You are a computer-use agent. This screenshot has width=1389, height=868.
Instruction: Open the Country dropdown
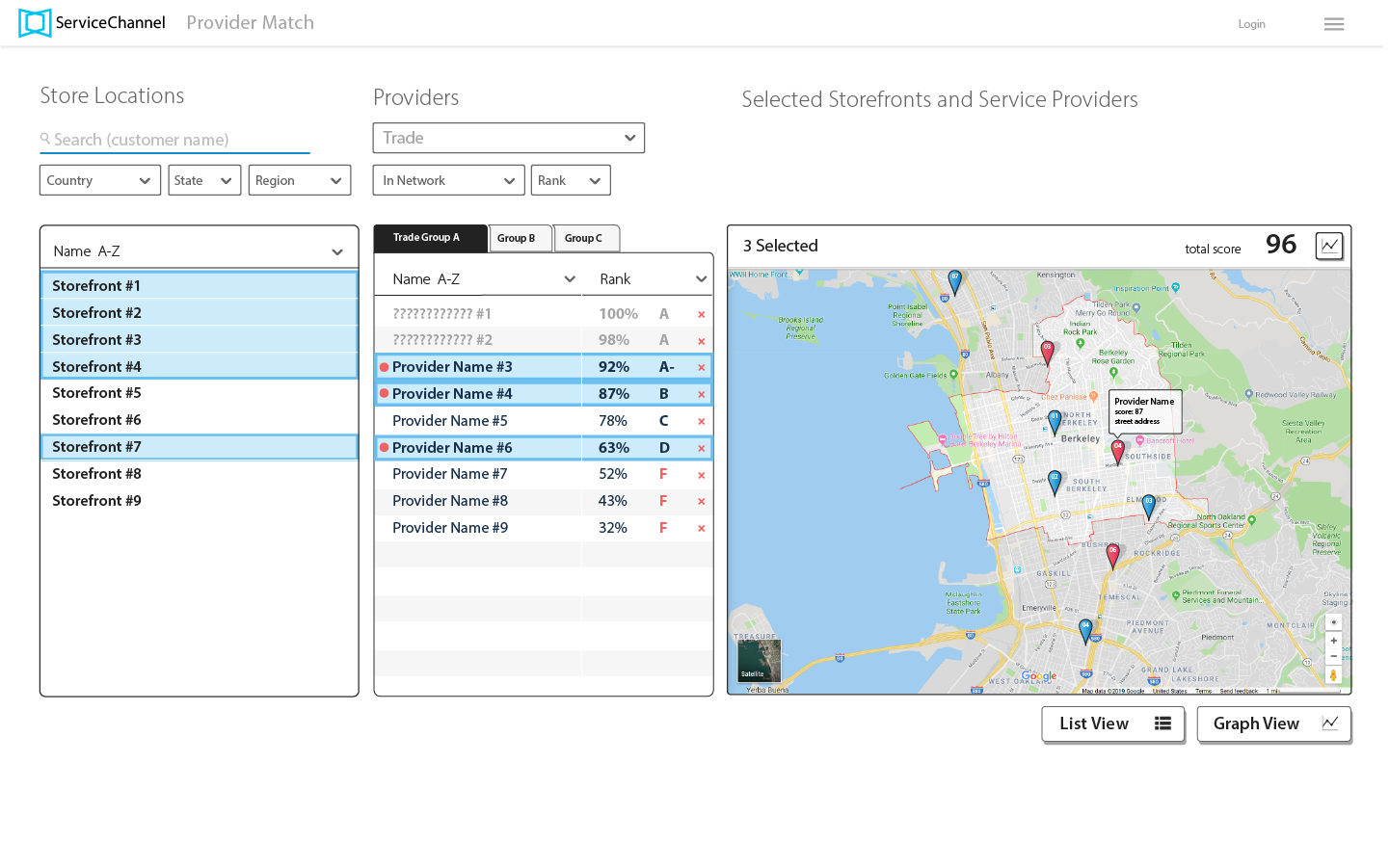click(100, 180)
